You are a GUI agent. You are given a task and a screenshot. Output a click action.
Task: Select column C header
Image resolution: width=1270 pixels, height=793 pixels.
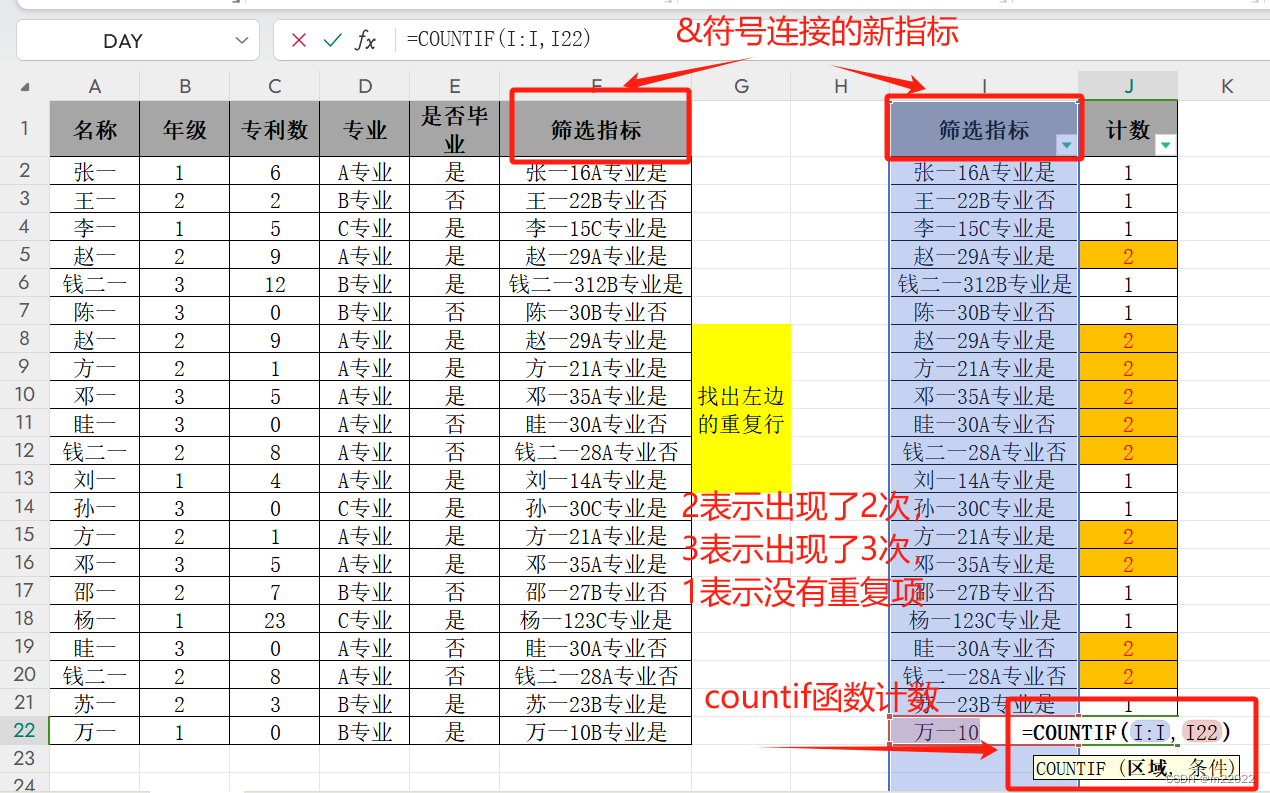click(x=275, y=87)
